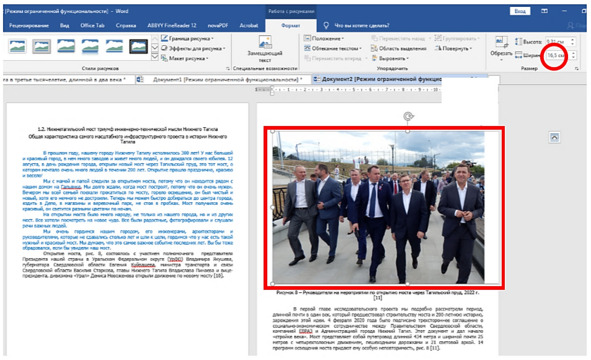The height and width of the screenshot is (360, 591).
Task: Click the Высота field stepper arrows
Action: click(573, 41)
